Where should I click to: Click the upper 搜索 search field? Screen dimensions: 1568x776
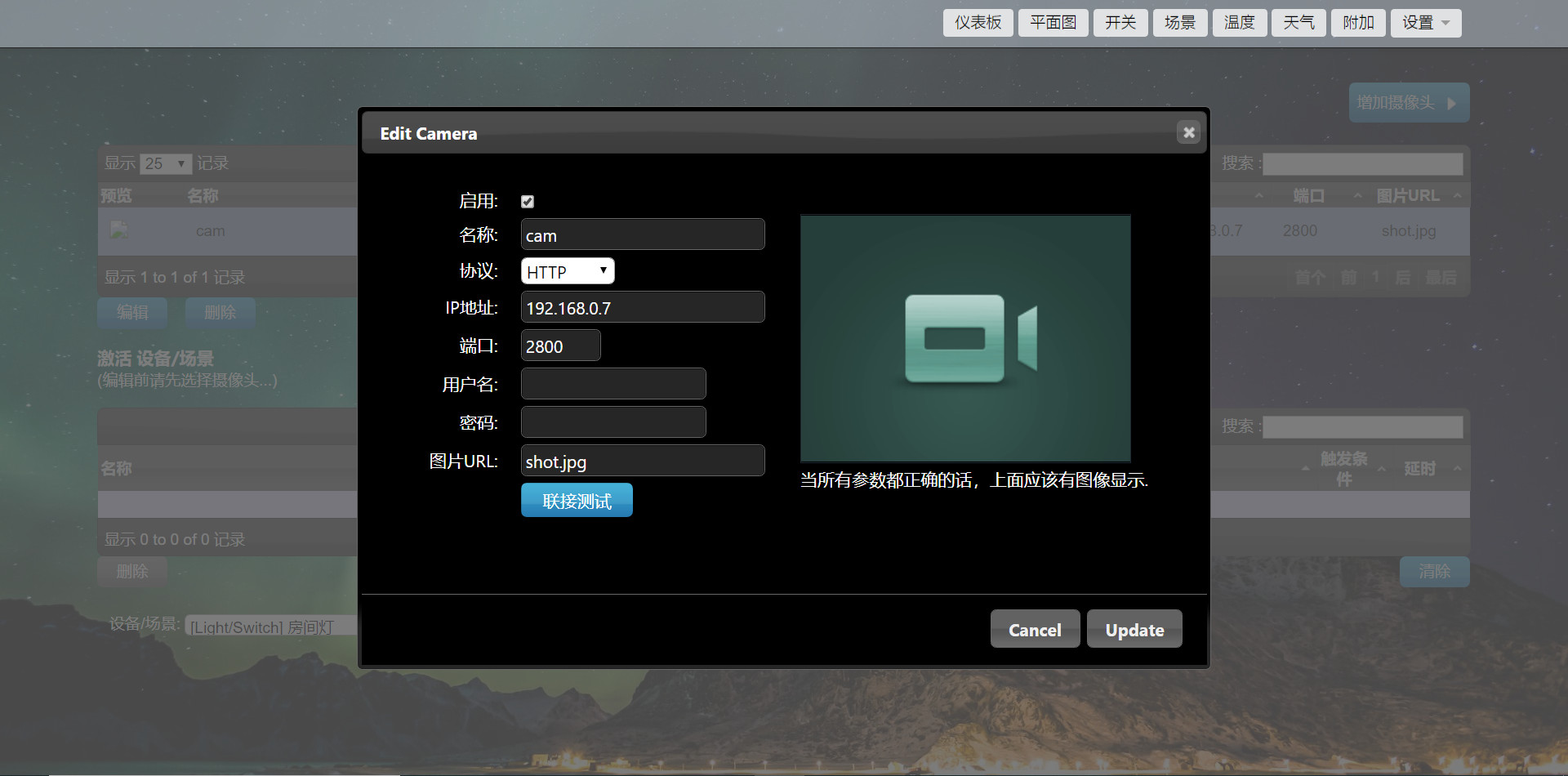tap(1363, 163)
